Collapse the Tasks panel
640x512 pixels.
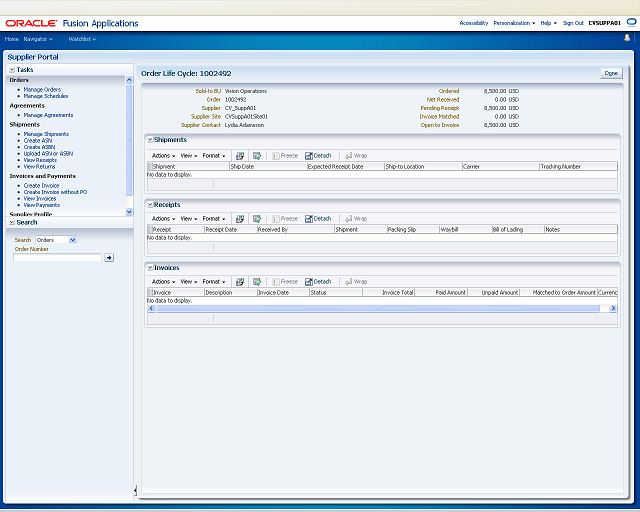pyautogui.click(x=12, y=70)
